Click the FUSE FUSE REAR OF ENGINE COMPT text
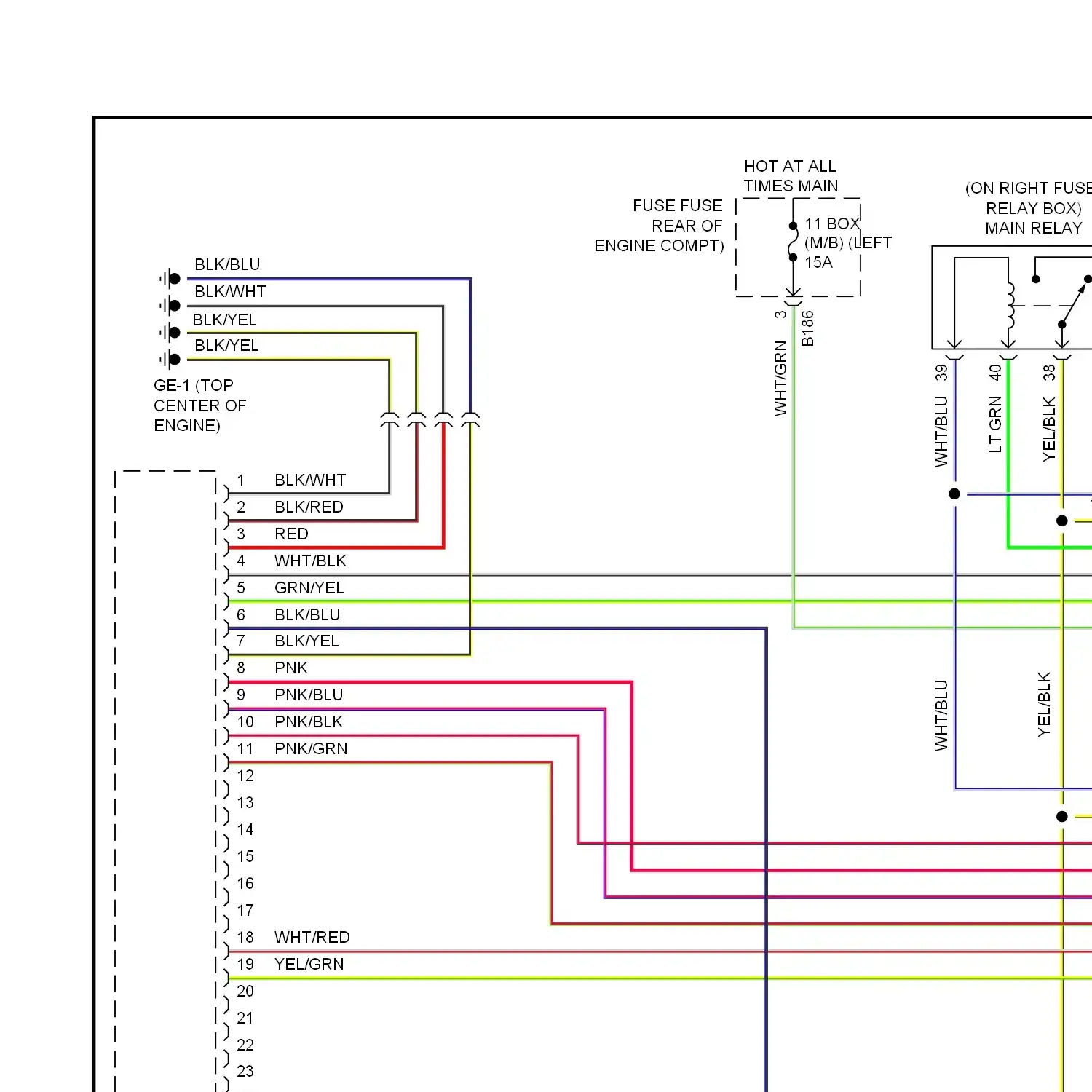The image size is (1092, 1092). click(x=659, y=226)
